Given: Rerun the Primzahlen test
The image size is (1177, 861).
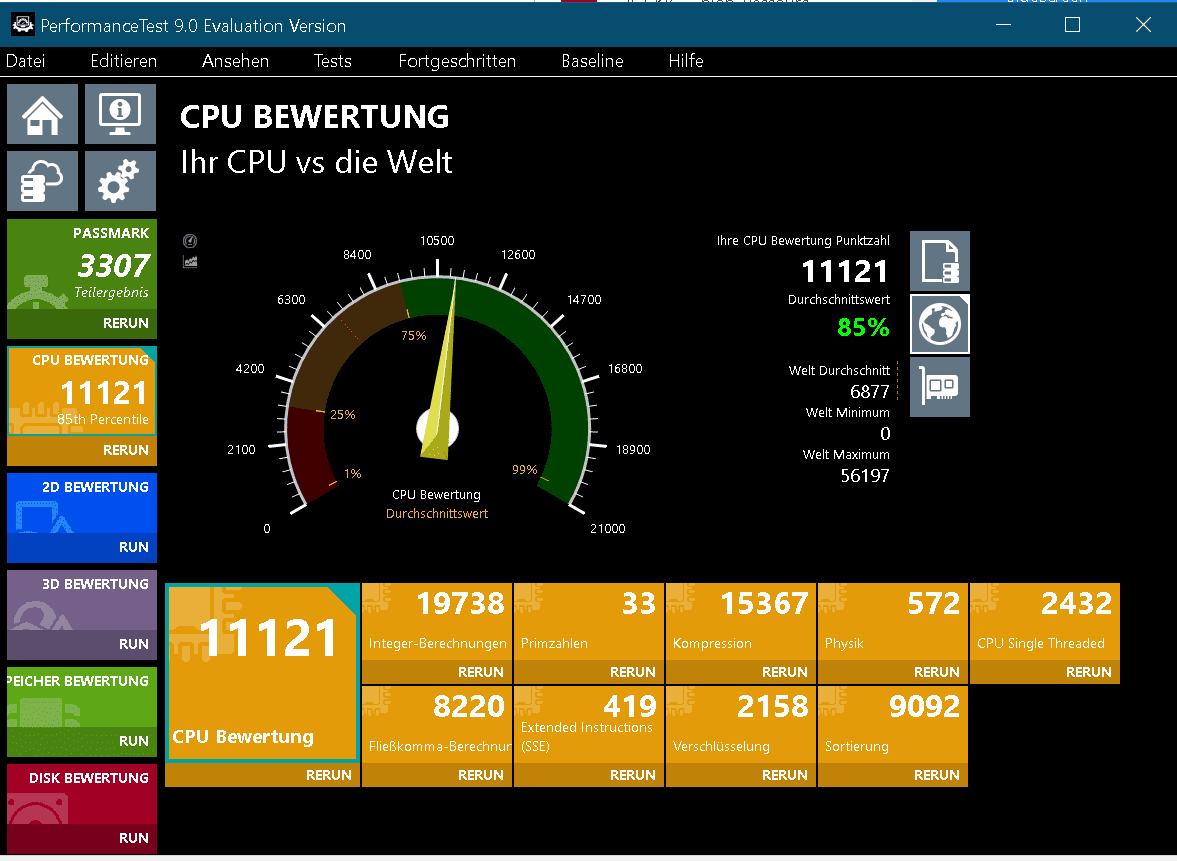Looking at the screenshot, I should point(588,672).
